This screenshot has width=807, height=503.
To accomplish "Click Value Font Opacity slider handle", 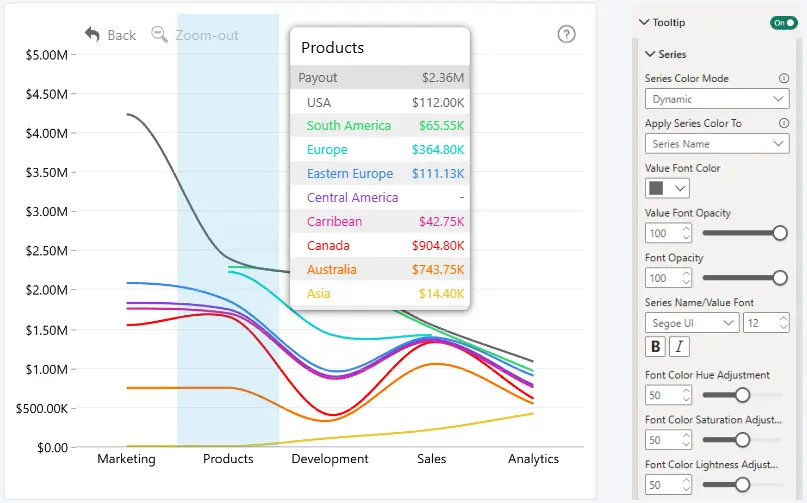I will (x=780, y=233).
